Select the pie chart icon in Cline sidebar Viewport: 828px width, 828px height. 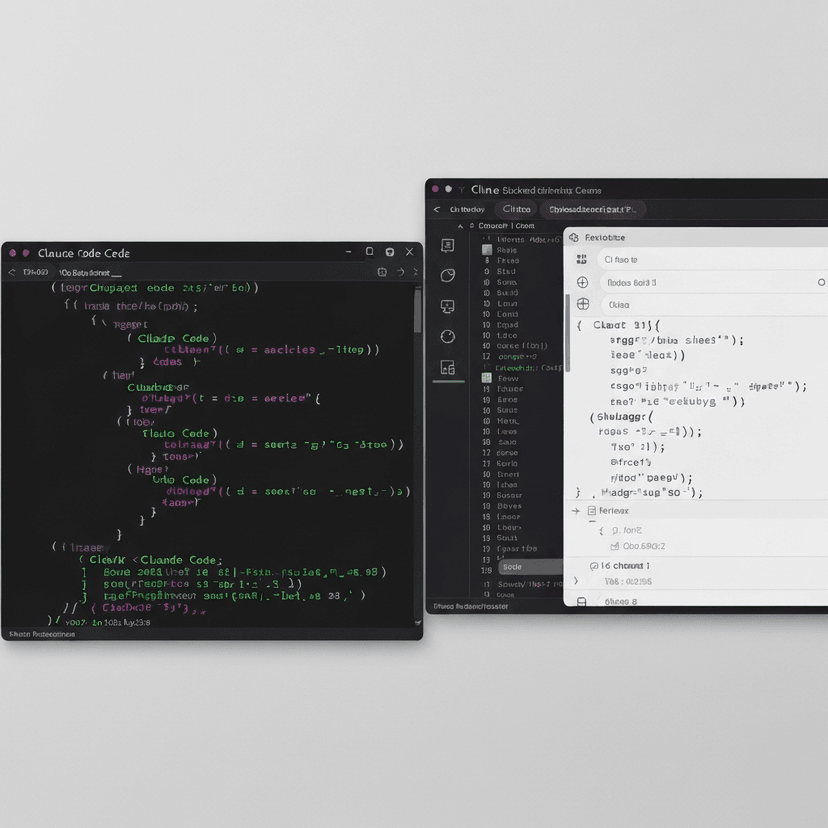click(x=447, y=276)
